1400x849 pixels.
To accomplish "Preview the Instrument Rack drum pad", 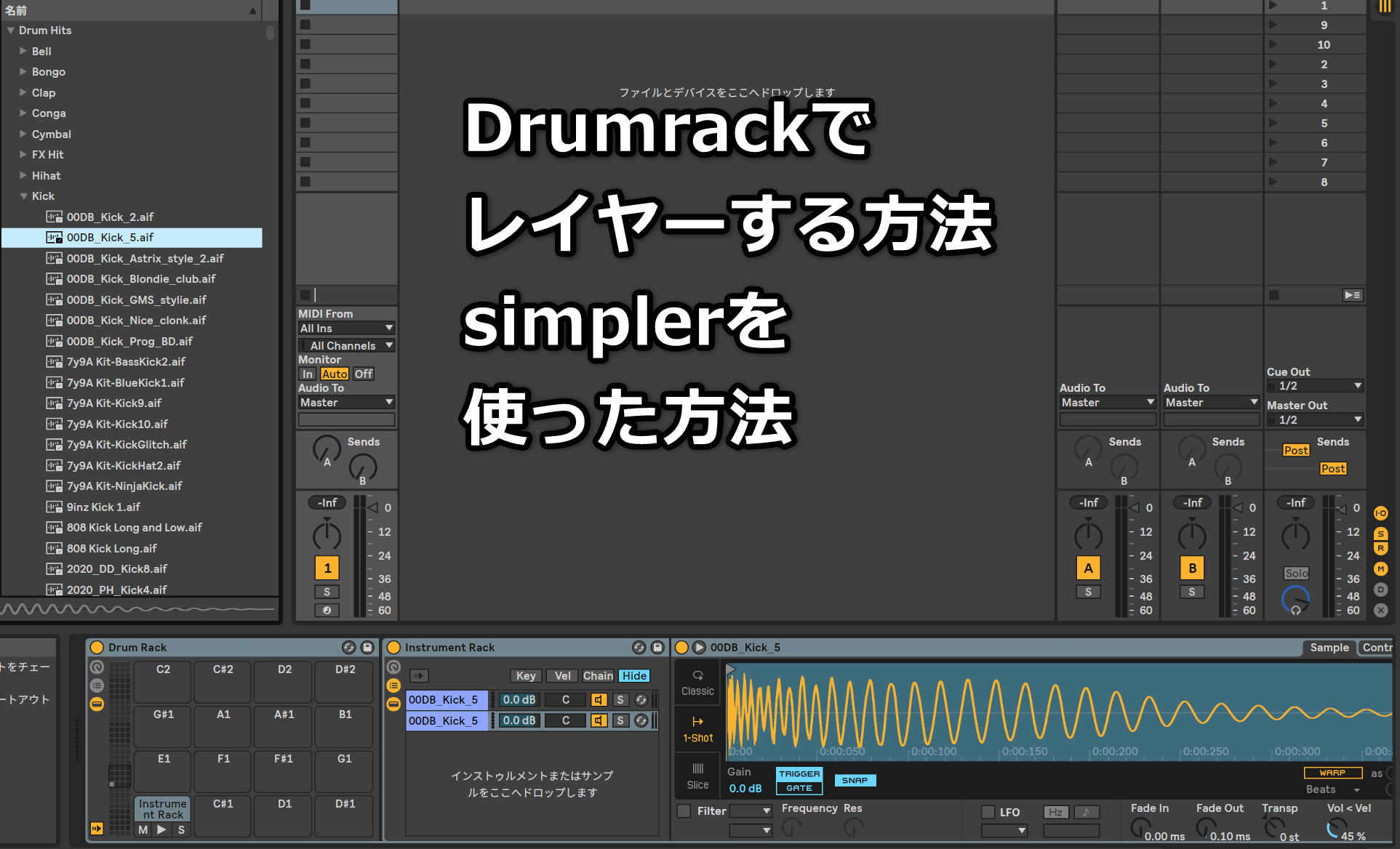I will (x=161, y=829).
